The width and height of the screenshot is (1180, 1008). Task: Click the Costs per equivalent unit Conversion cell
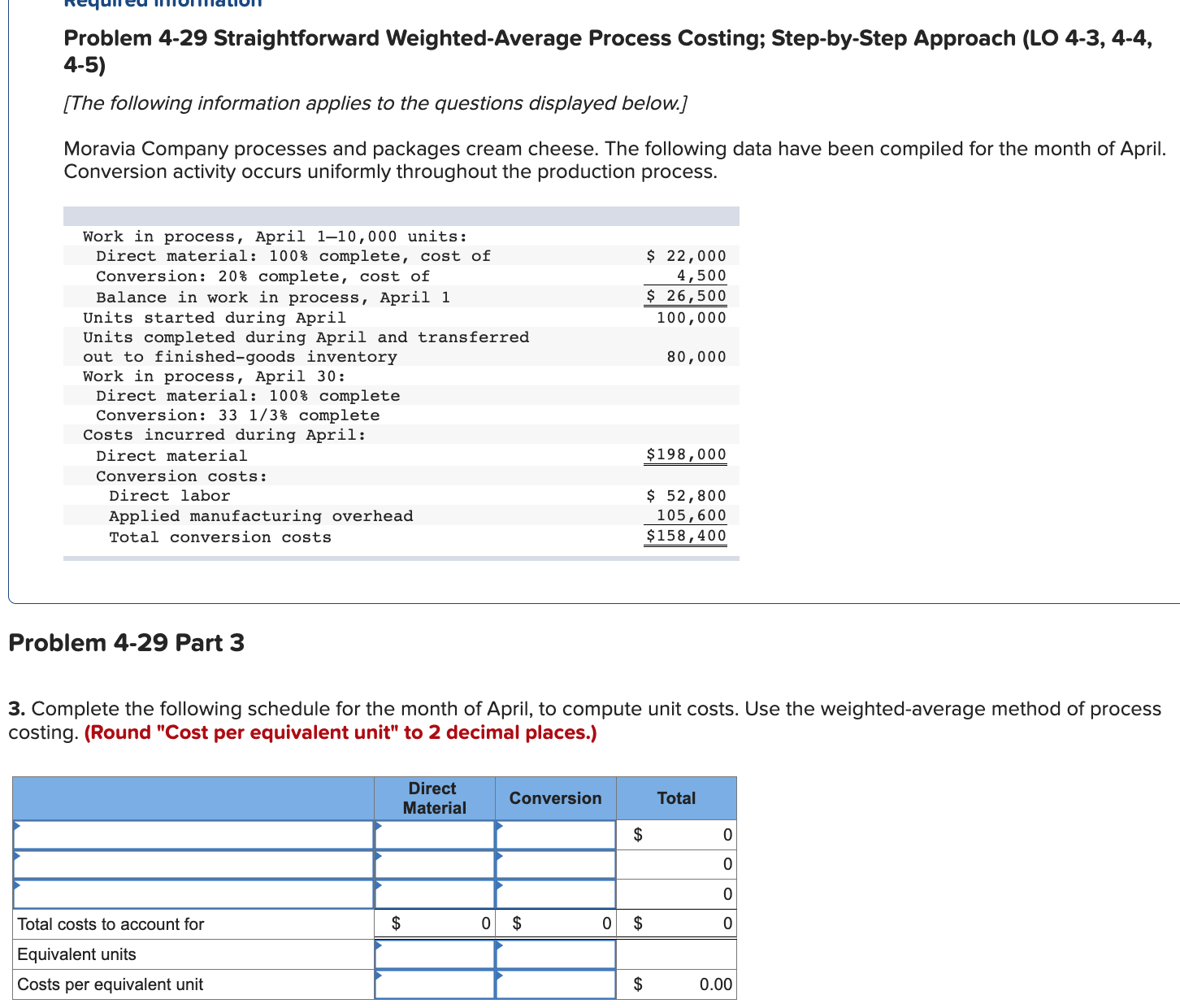[555, 984]
